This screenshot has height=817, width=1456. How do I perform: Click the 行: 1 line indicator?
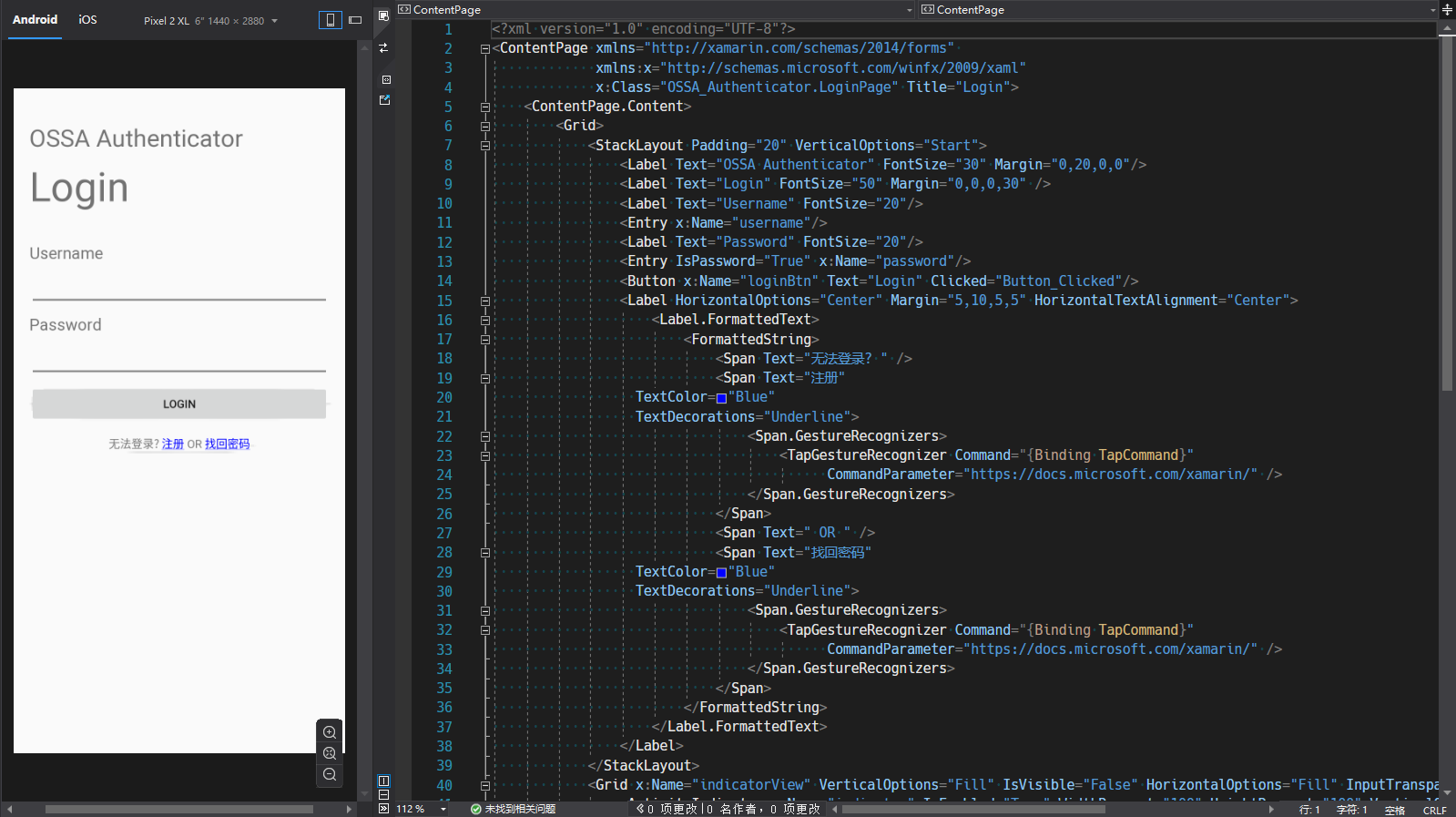[1308, 810]
